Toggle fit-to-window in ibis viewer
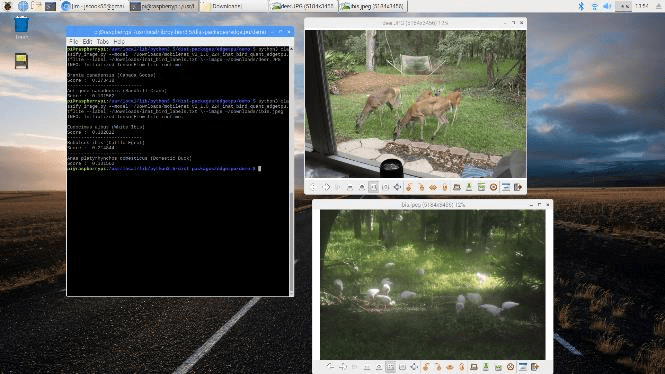The image size is (665, 374). click(390, 367)
